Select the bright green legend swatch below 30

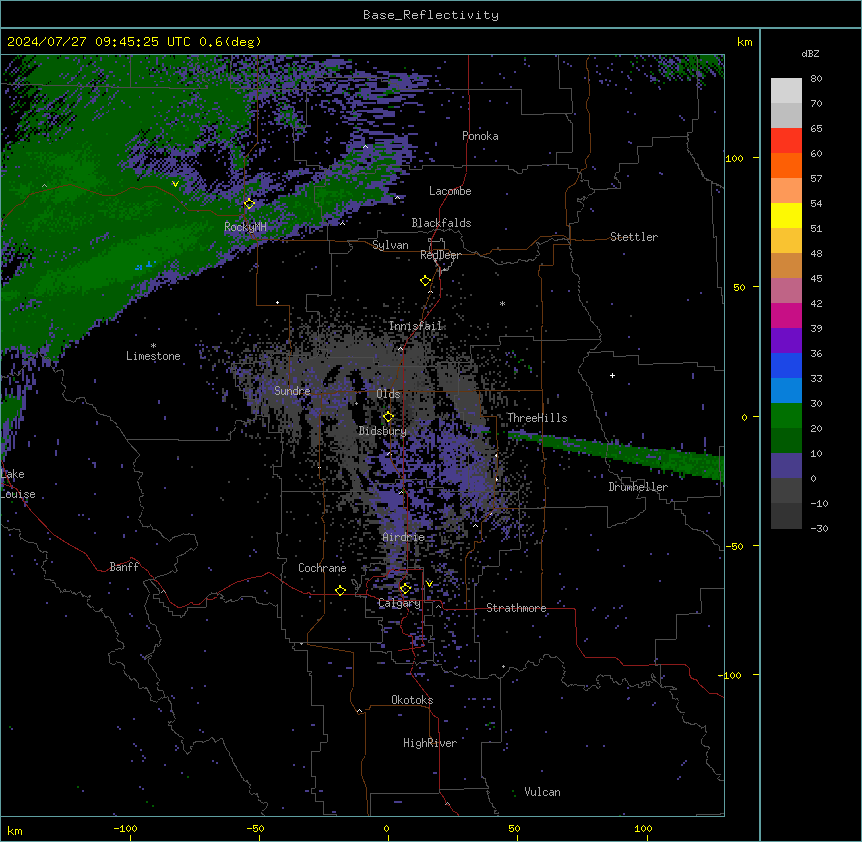[786, 415]
